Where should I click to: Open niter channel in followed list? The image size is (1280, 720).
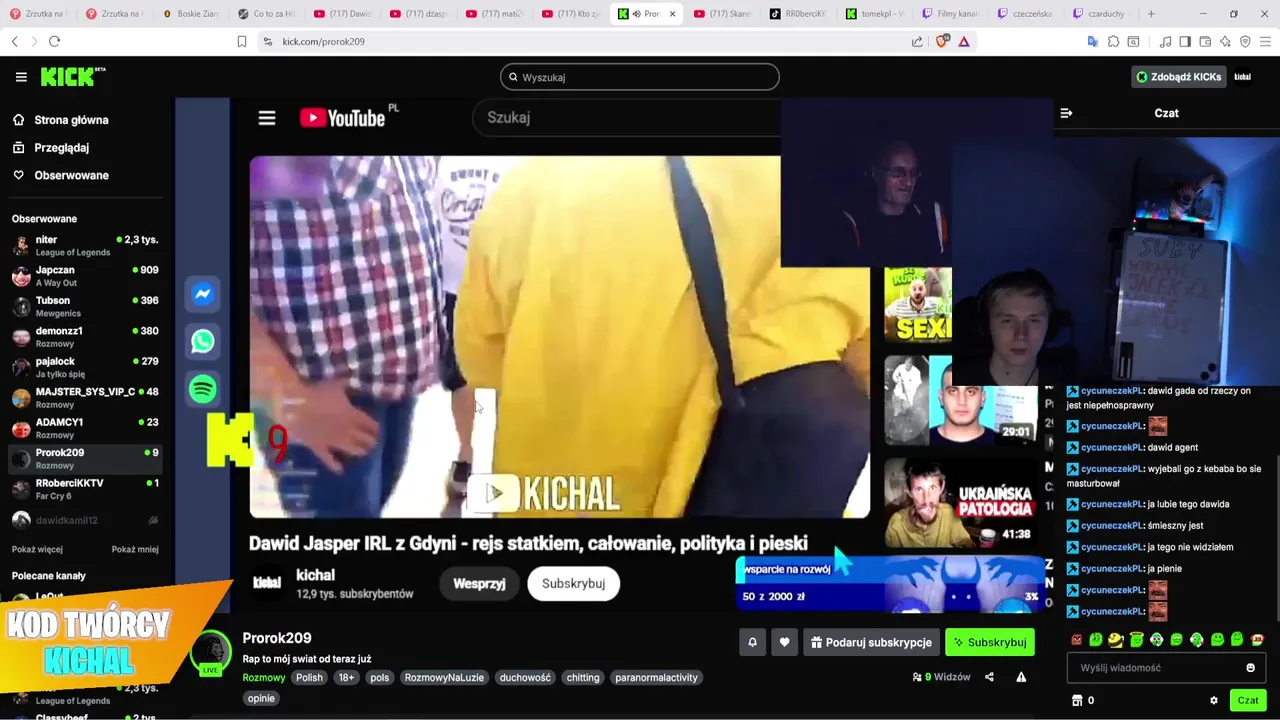point(85,246)
